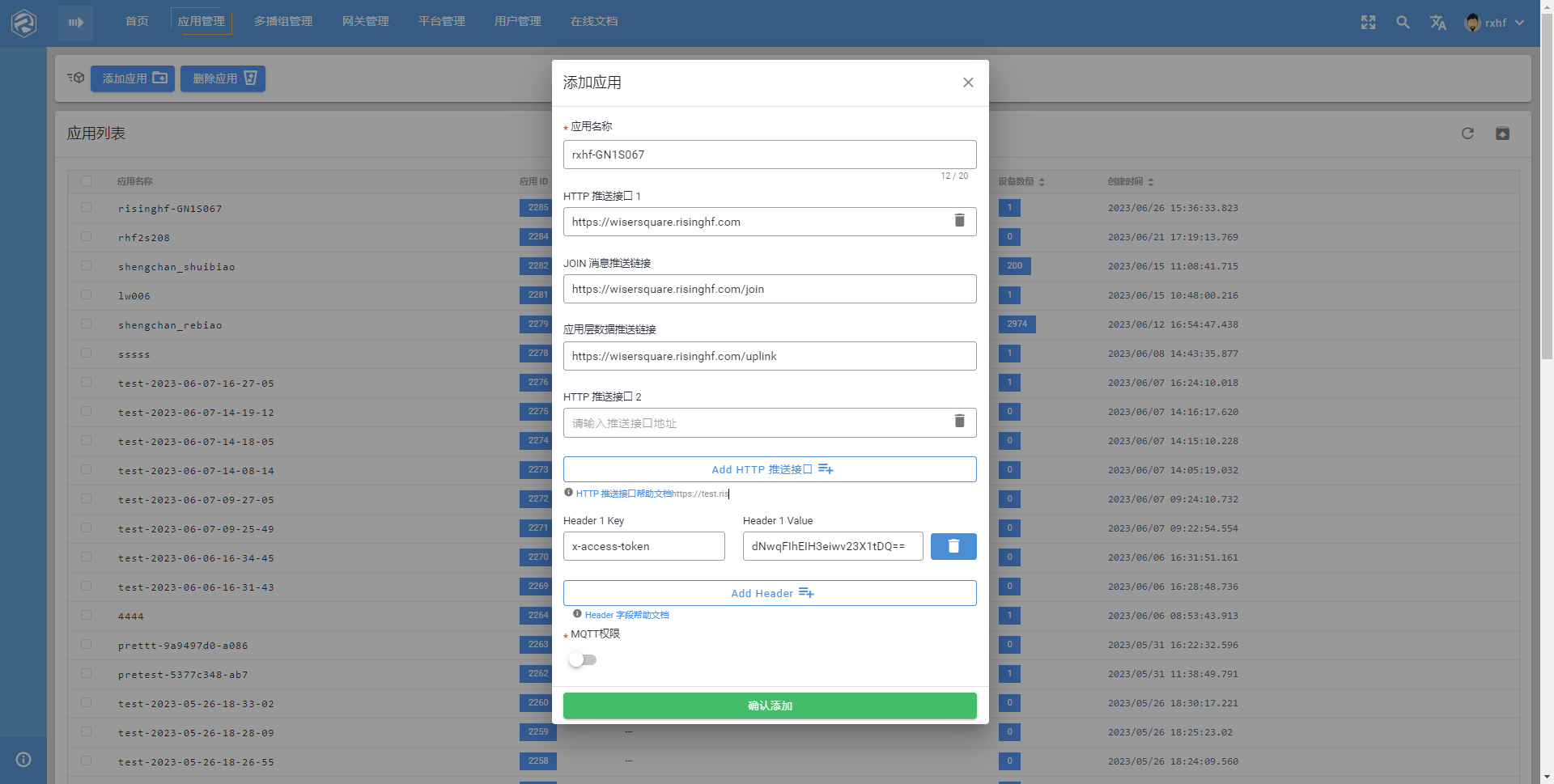Open the search icon in header
The width and height of the screenshot is (1554, 784).
tap(1403, 23)
